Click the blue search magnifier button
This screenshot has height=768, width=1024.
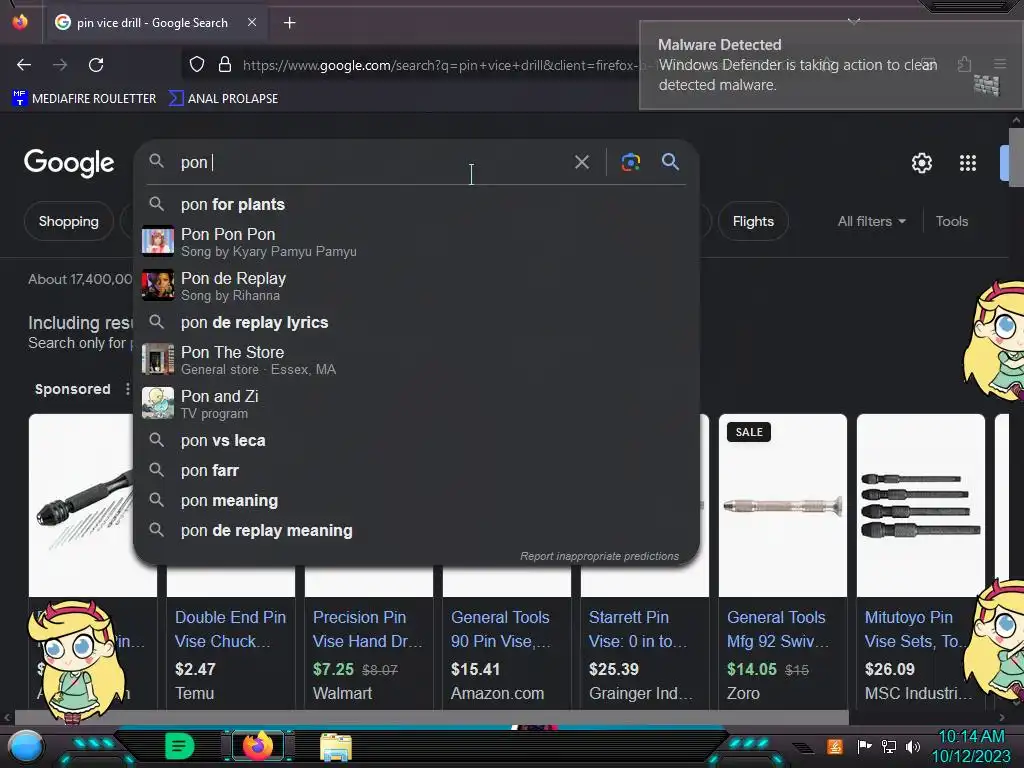coord(670,161)
